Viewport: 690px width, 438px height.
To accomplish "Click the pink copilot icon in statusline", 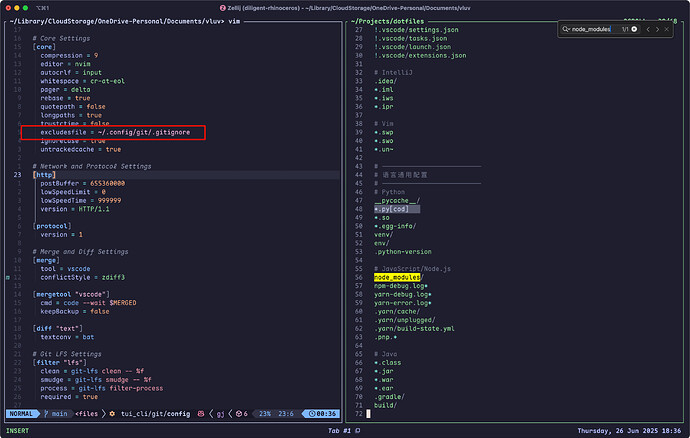I will point(201,414).
